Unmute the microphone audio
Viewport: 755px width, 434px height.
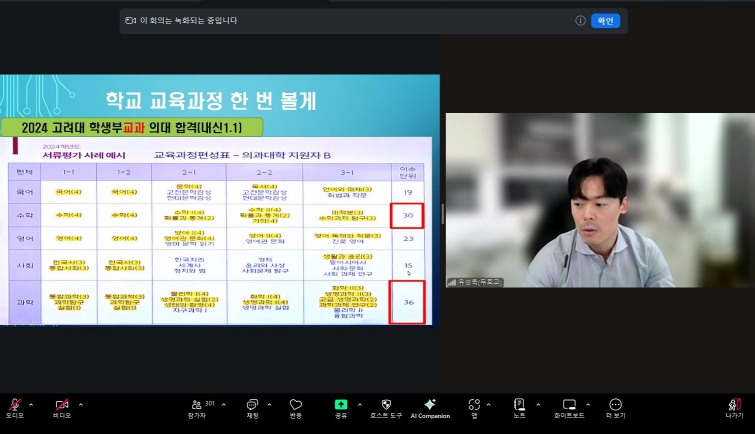click(14, 406)
